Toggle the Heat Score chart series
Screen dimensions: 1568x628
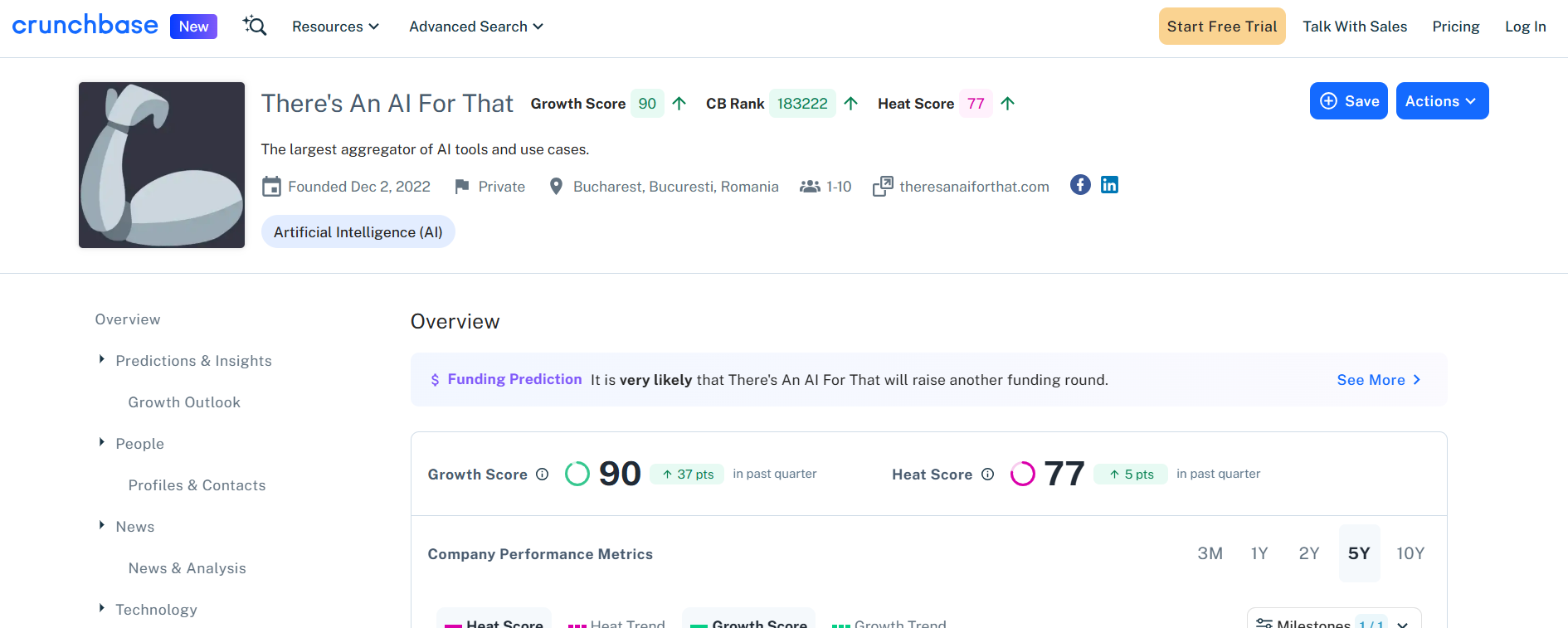494,620
